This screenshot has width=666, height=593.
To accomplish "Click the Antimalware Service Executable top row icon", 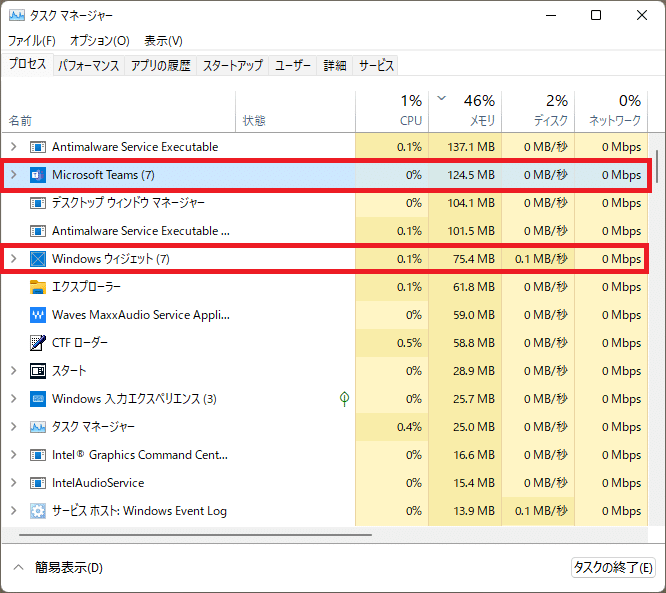I will (38, 147).
